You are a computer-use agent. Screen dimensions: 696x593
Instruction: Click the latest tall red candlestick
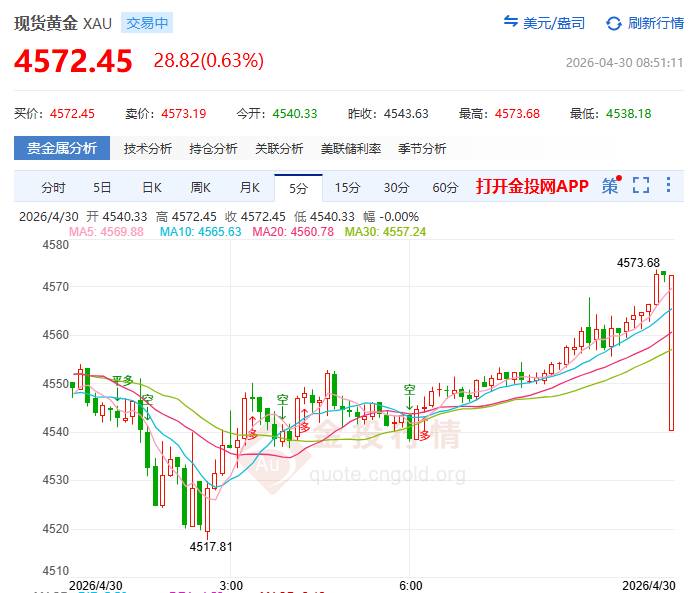click(x=672, y=353)
